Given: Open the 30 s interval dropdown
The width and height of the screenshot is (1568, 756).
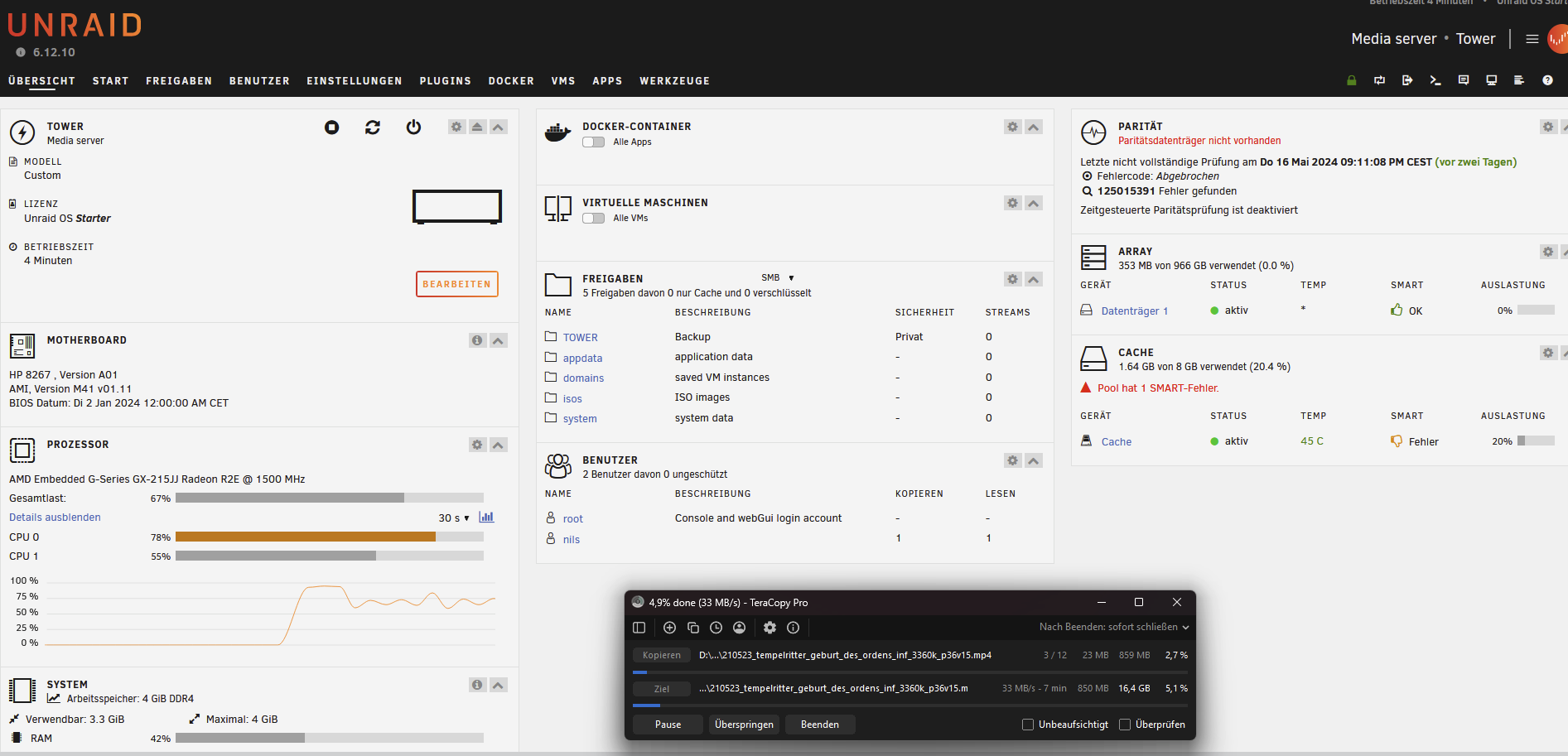Looking at the screenshot, I should pyautogui.click(x=454, y=518).
